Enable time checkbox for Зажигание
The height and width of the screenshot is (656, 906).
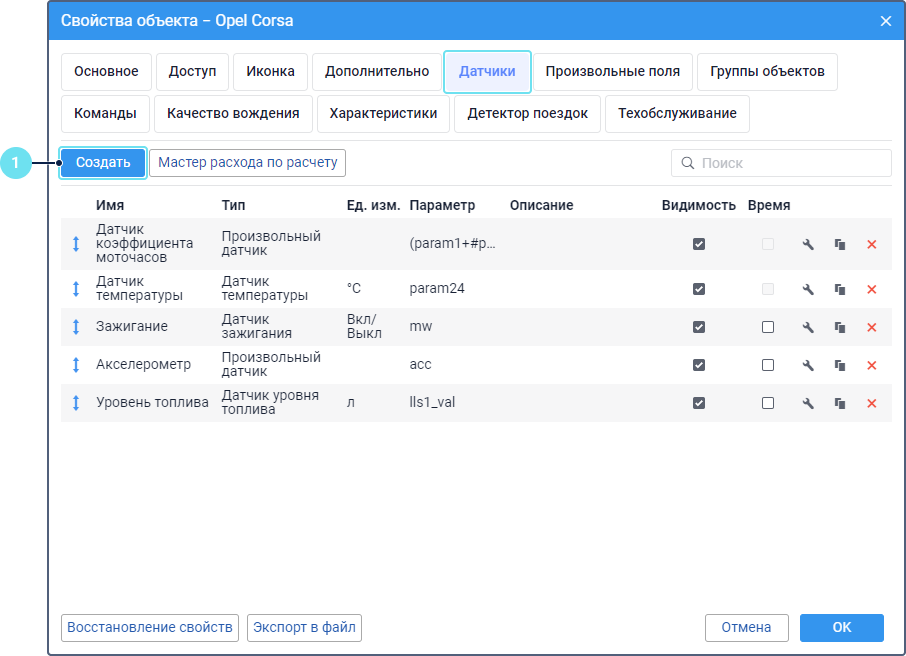768,327
